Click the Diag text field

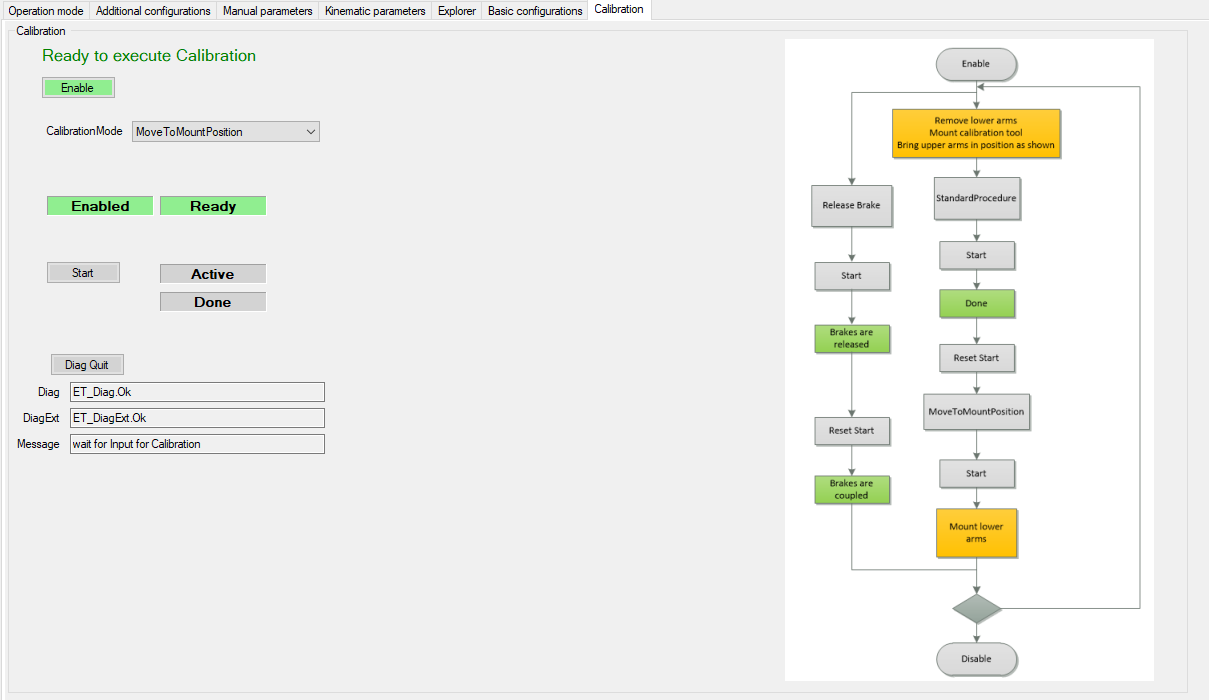pos(197,392)
